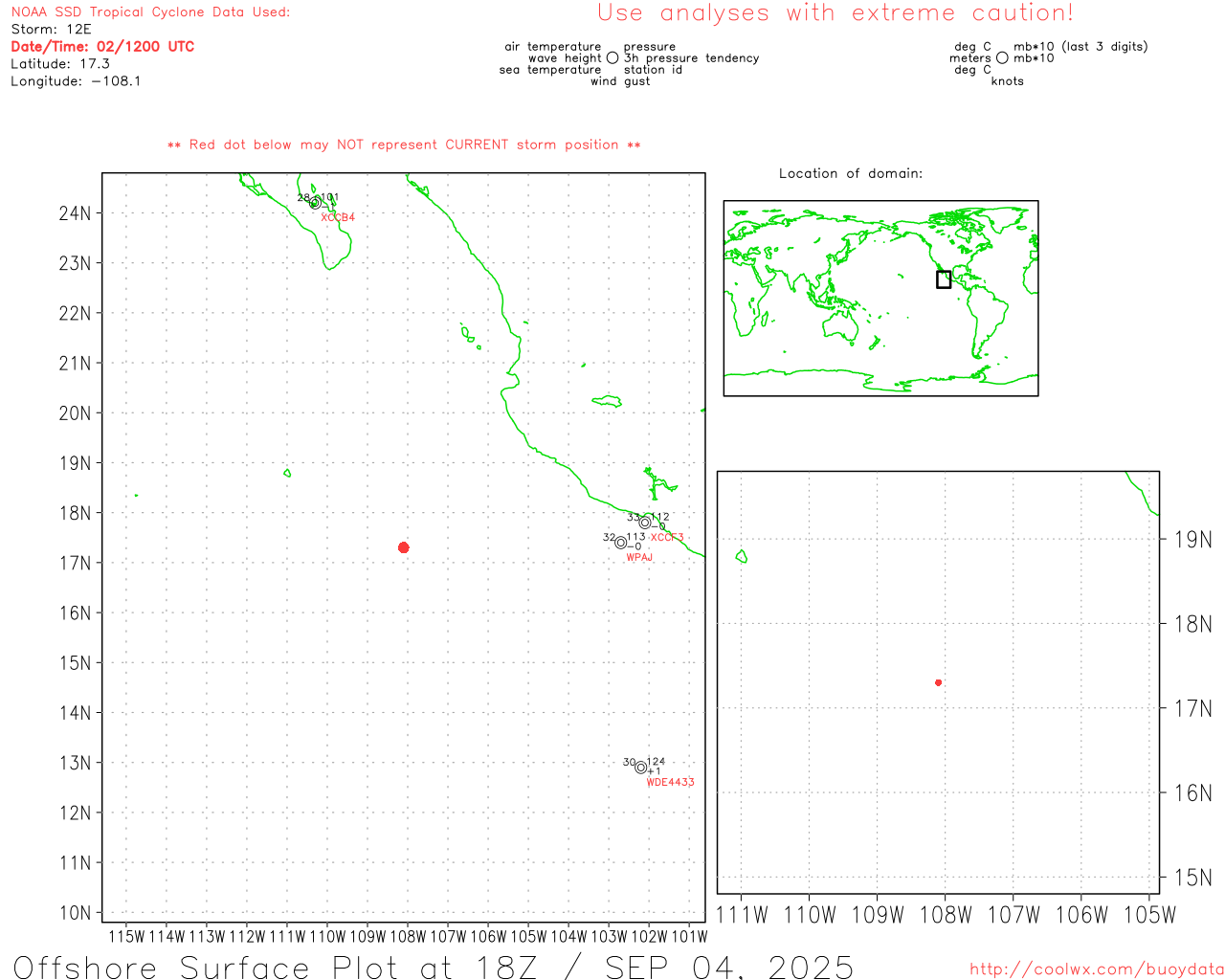Click the 'Location of domain:' label
This screenshot has width=1225, height=980.
tap(851, 173)
